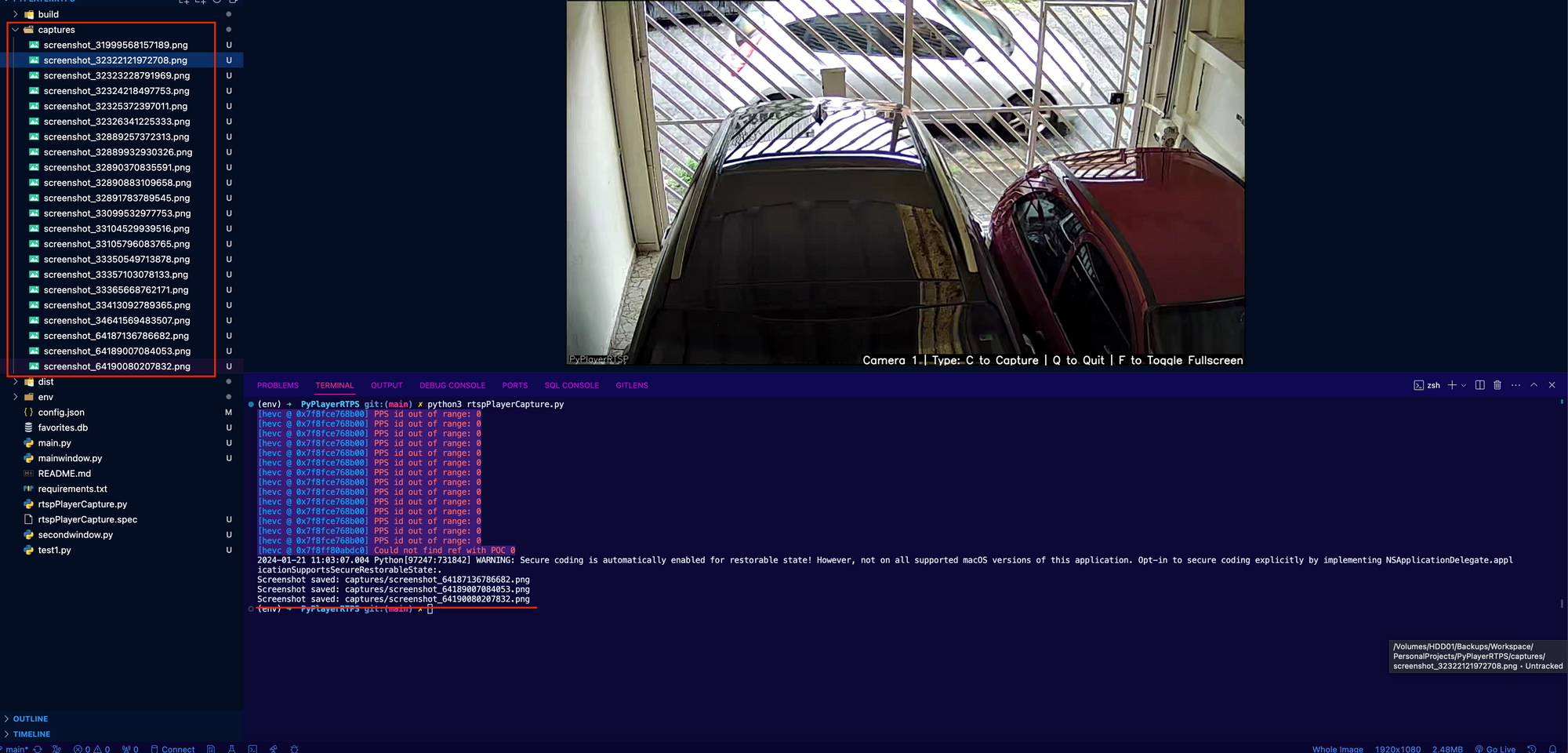
Task: Click the bug debug status bar icon
Action: (x=295, y=749)
